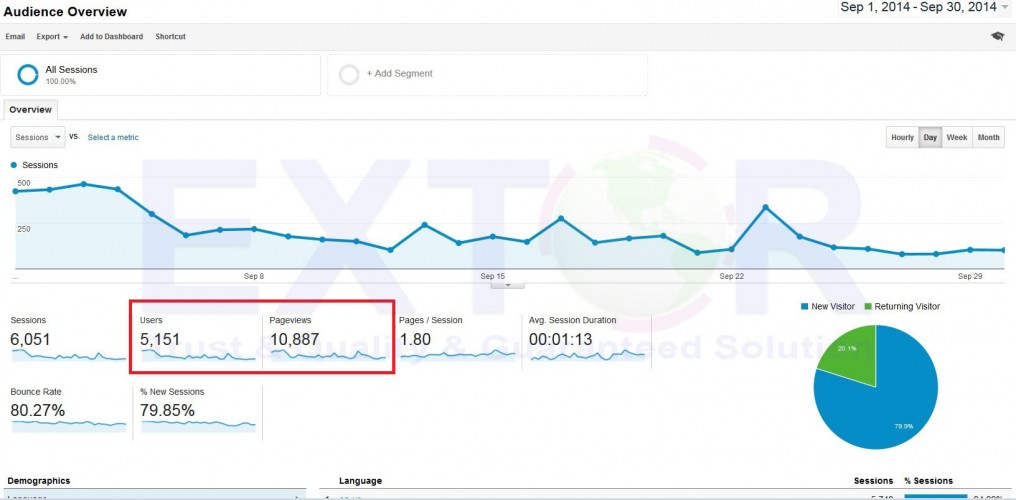The width and height of the screenshot is (1016, 500).
Task: Switch chart granularity to Hourly
Action: [x=902, y=137]
